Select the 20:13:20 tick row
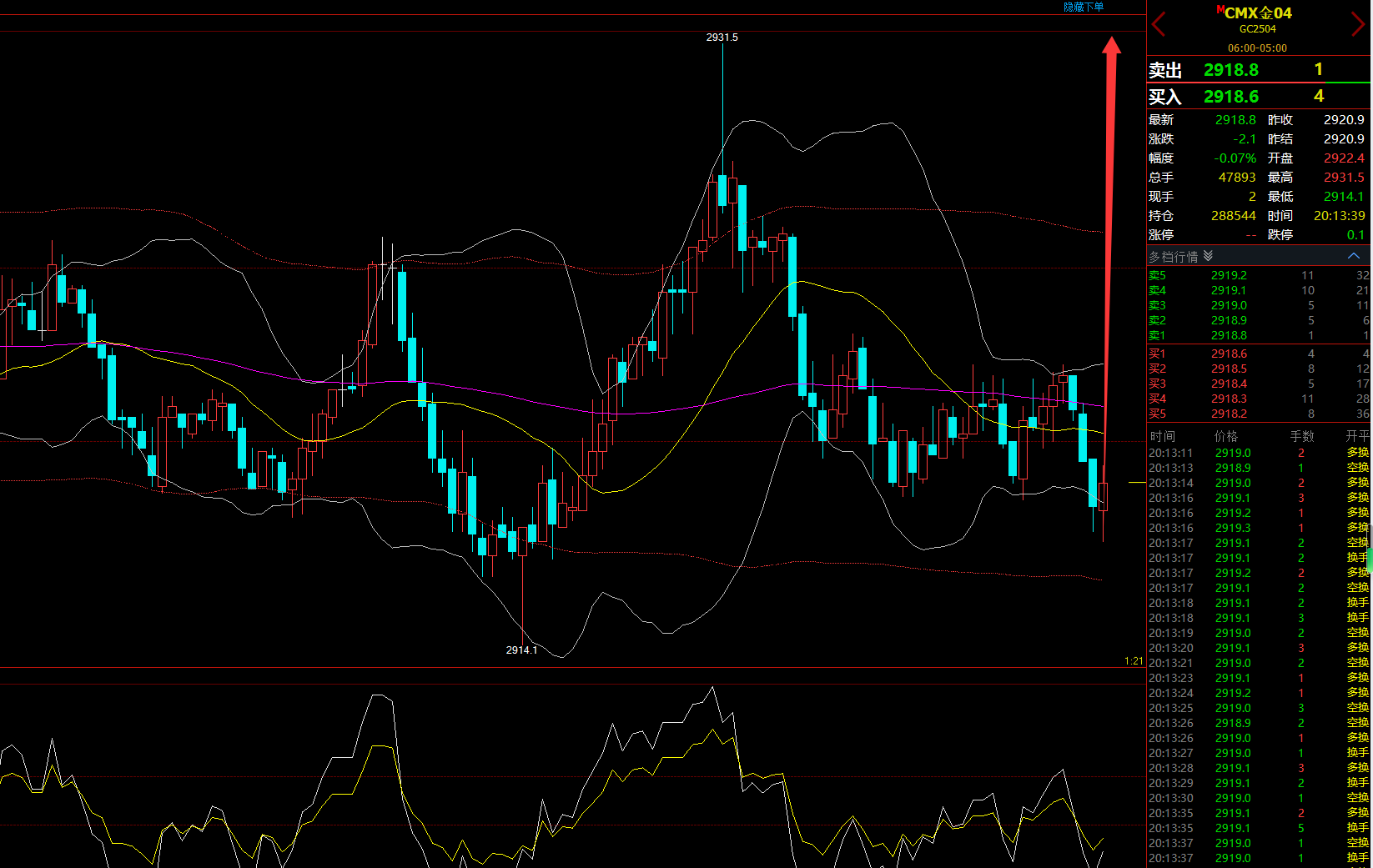 (x=1259, y=648)
